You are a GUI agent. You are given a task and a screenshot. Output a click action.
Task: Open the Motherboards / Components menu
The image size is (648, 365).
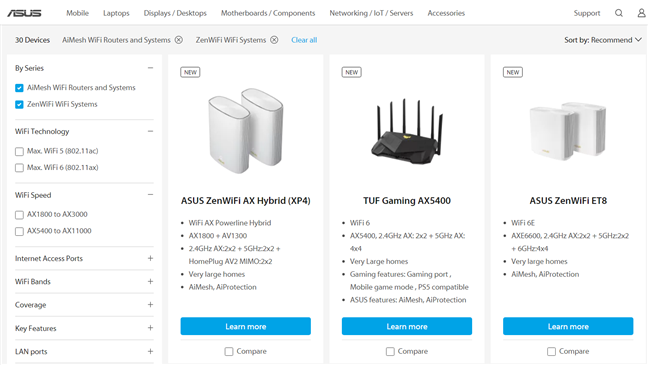268,13
